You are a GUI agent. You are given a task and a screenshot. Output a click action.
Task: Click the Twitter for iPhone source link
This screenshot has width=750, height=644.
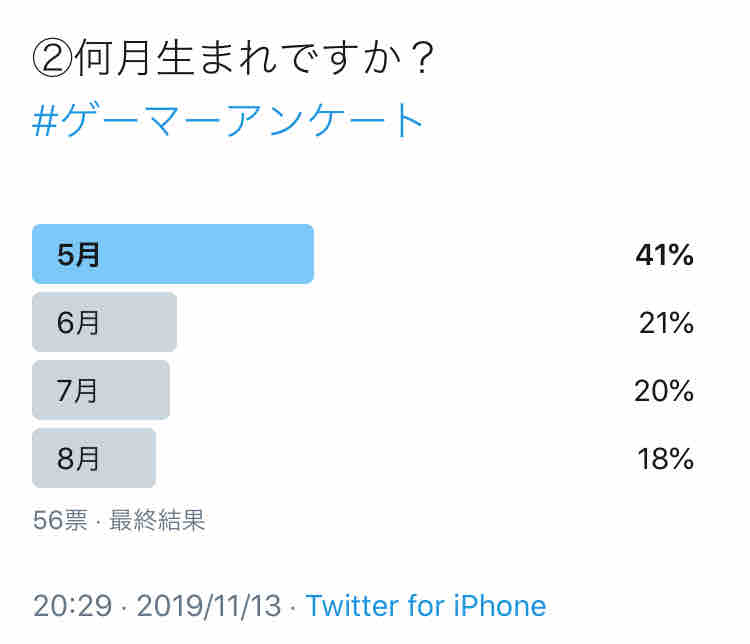tap(426, 605)
